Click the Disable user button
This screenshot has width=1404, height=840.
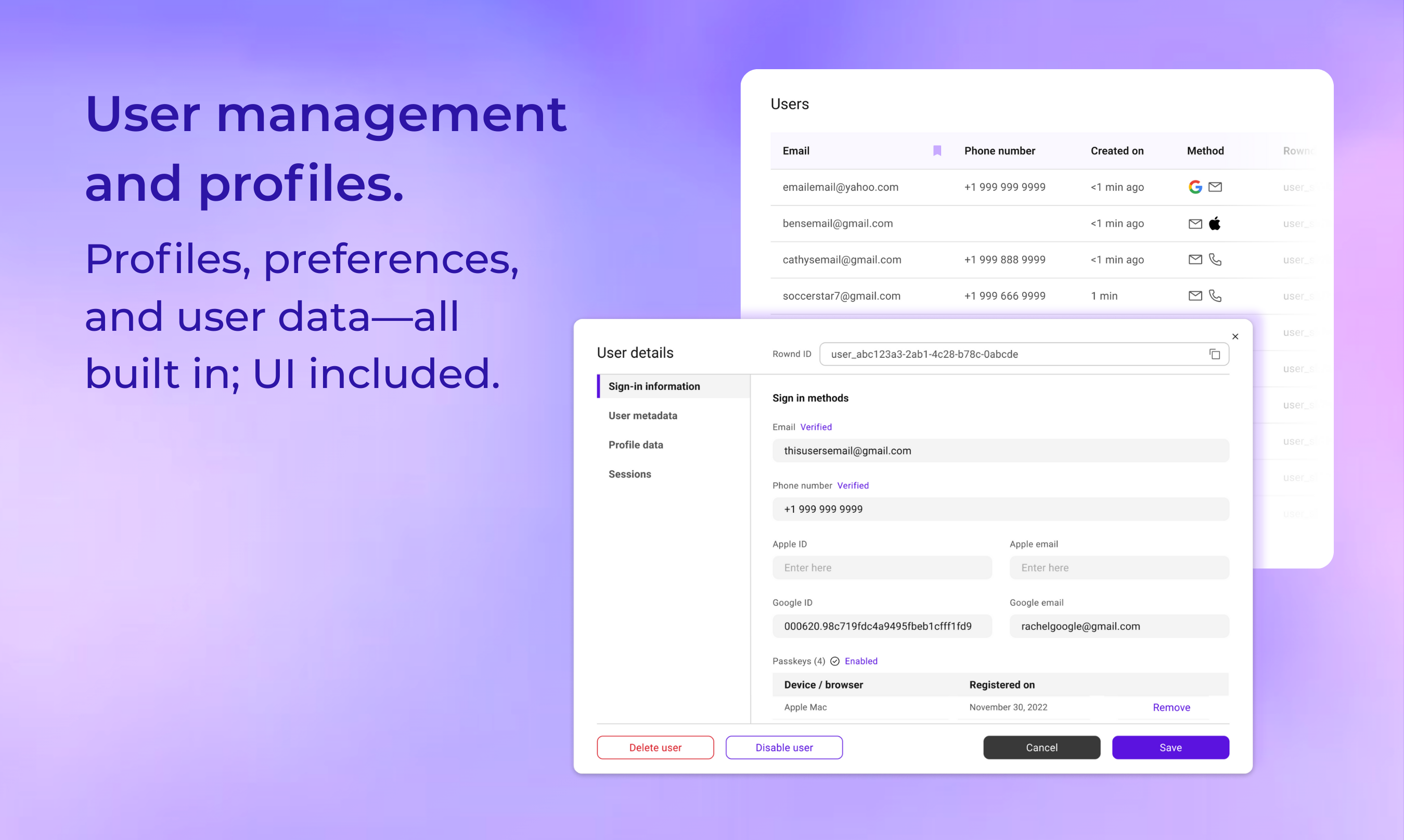coord(784,747)
